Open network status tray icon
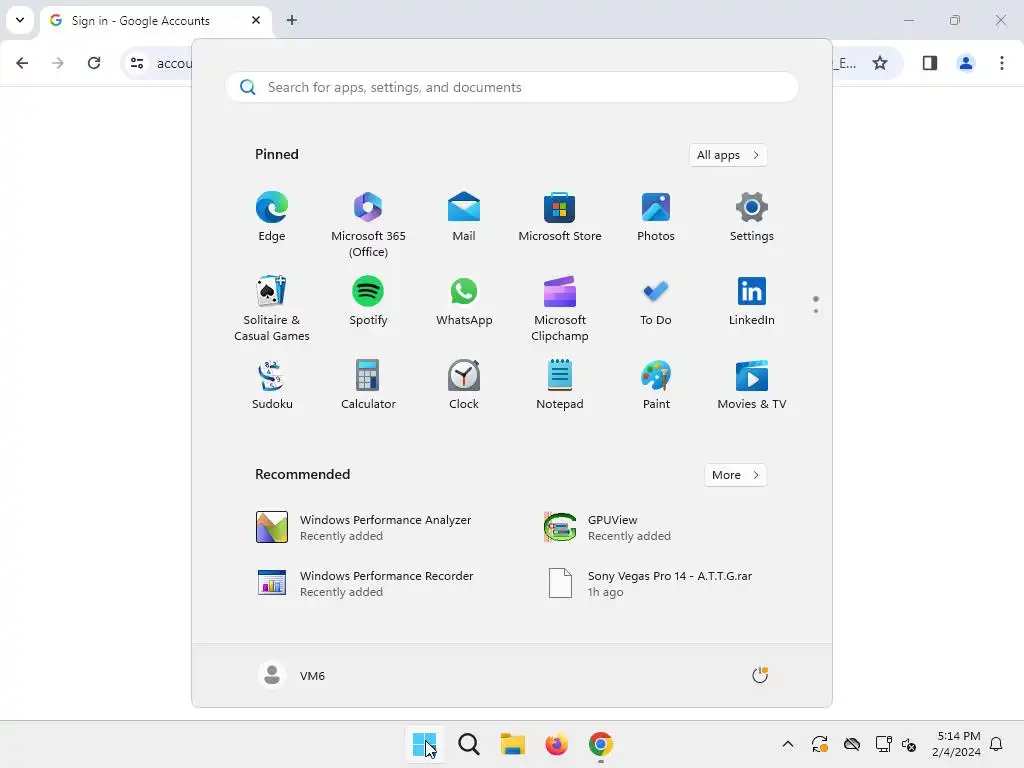The image size is (1024, 768). (883, 744)
